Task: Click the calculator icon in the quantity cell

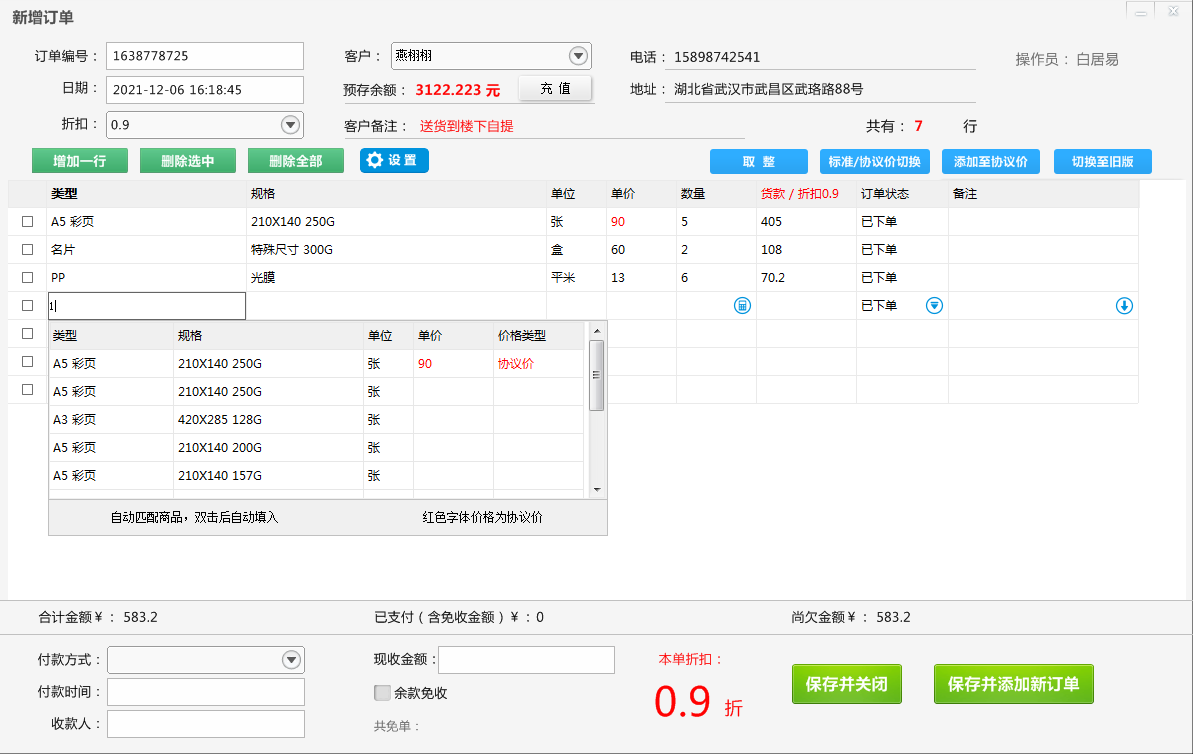Action: [742, 306]
